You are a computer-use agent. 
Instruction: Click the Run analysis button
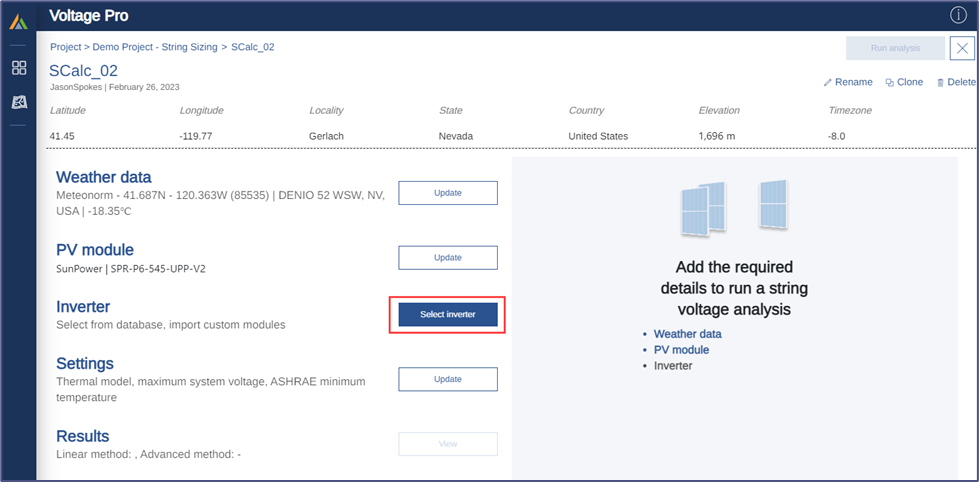point(895,48)
